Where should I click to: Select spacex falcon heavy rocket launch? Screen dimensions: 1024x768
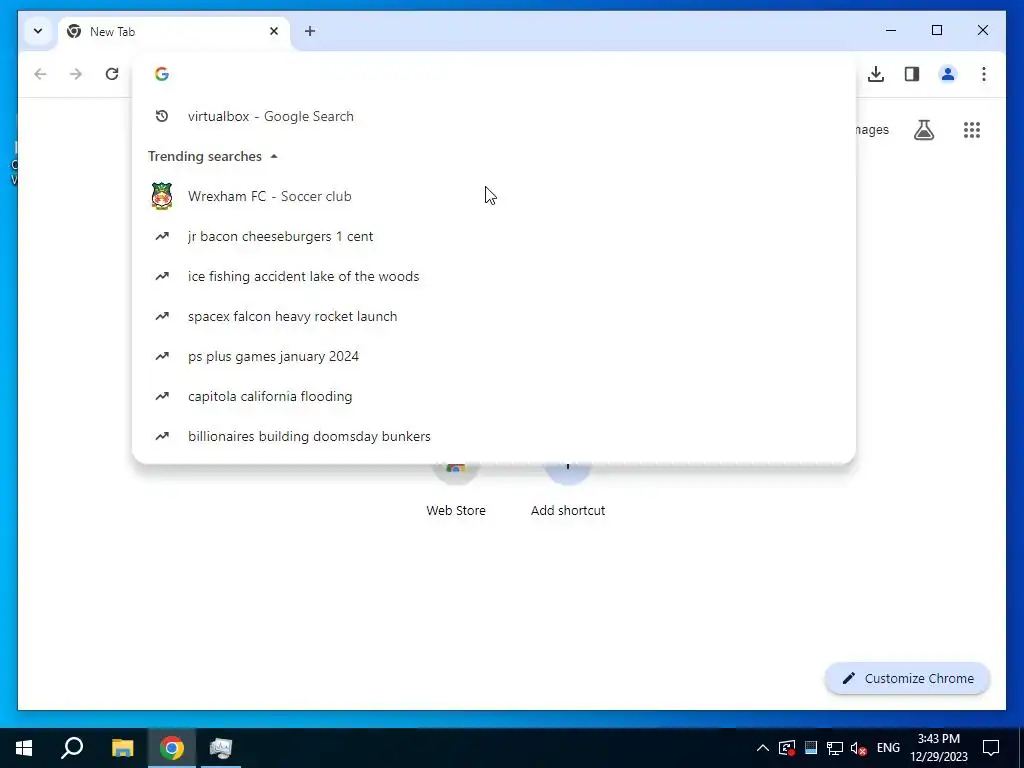pyautogui.click(x=494, y=316)
